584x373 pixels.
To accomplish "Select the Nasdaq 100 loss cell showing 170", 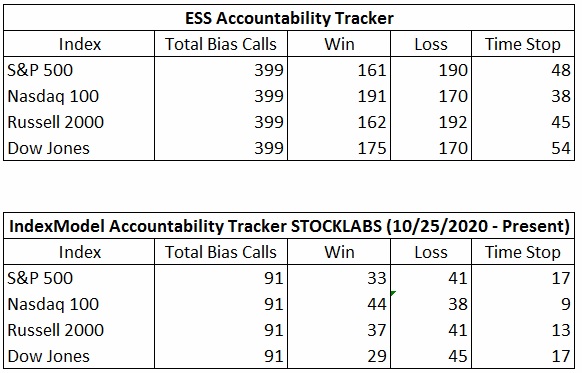I will pyautogui.click(x=431, y=96).
